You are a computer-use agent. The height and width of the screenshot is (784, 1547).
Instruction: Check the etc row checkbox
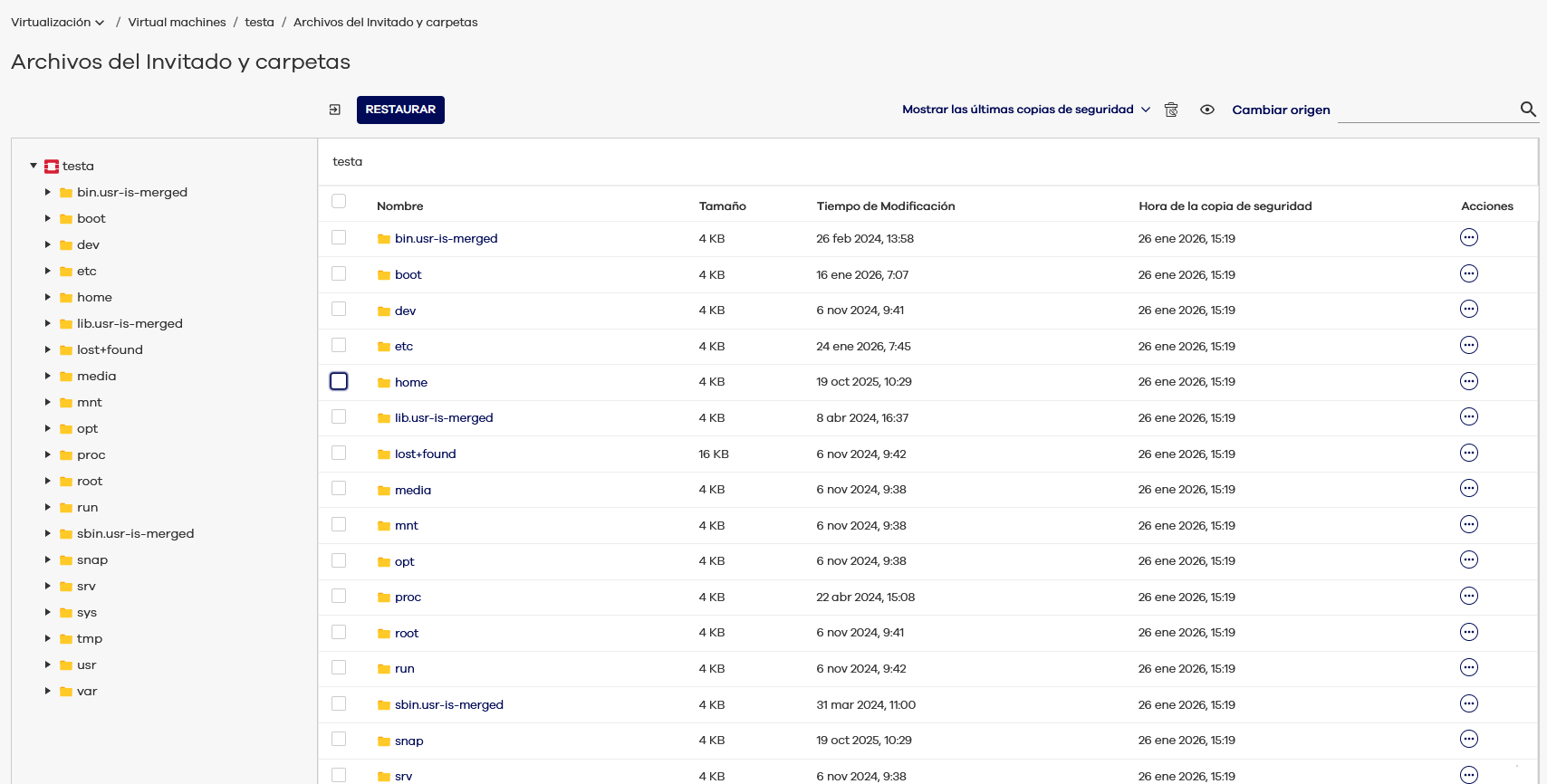point(339,345)
